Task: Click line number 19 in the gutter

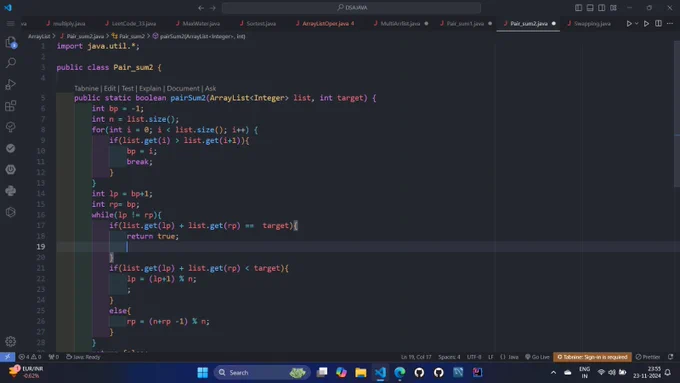Action: [41, 246]
